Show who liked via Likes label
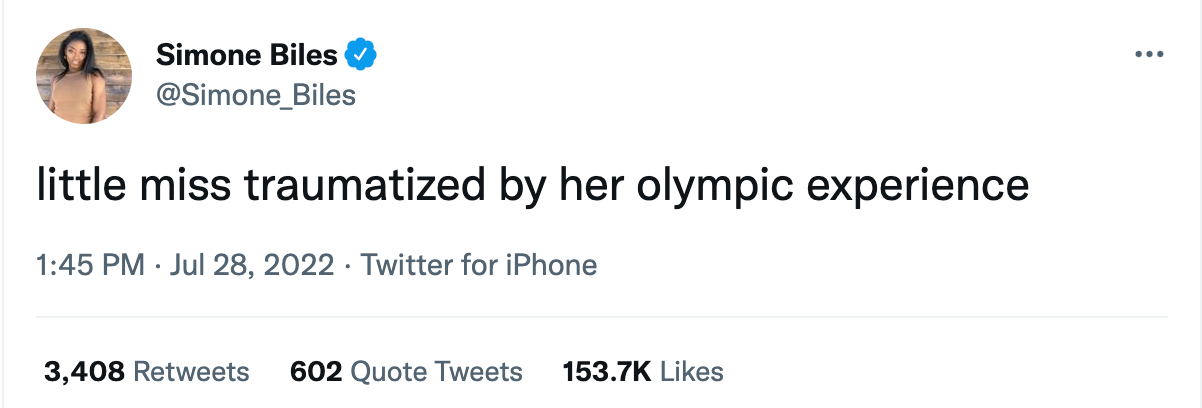 692,372
